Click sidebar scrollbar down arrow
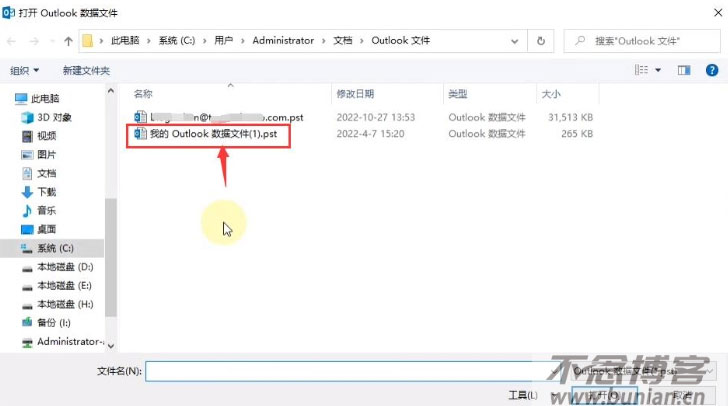Viewport: 728px width, 406px height. coord(110,346)
